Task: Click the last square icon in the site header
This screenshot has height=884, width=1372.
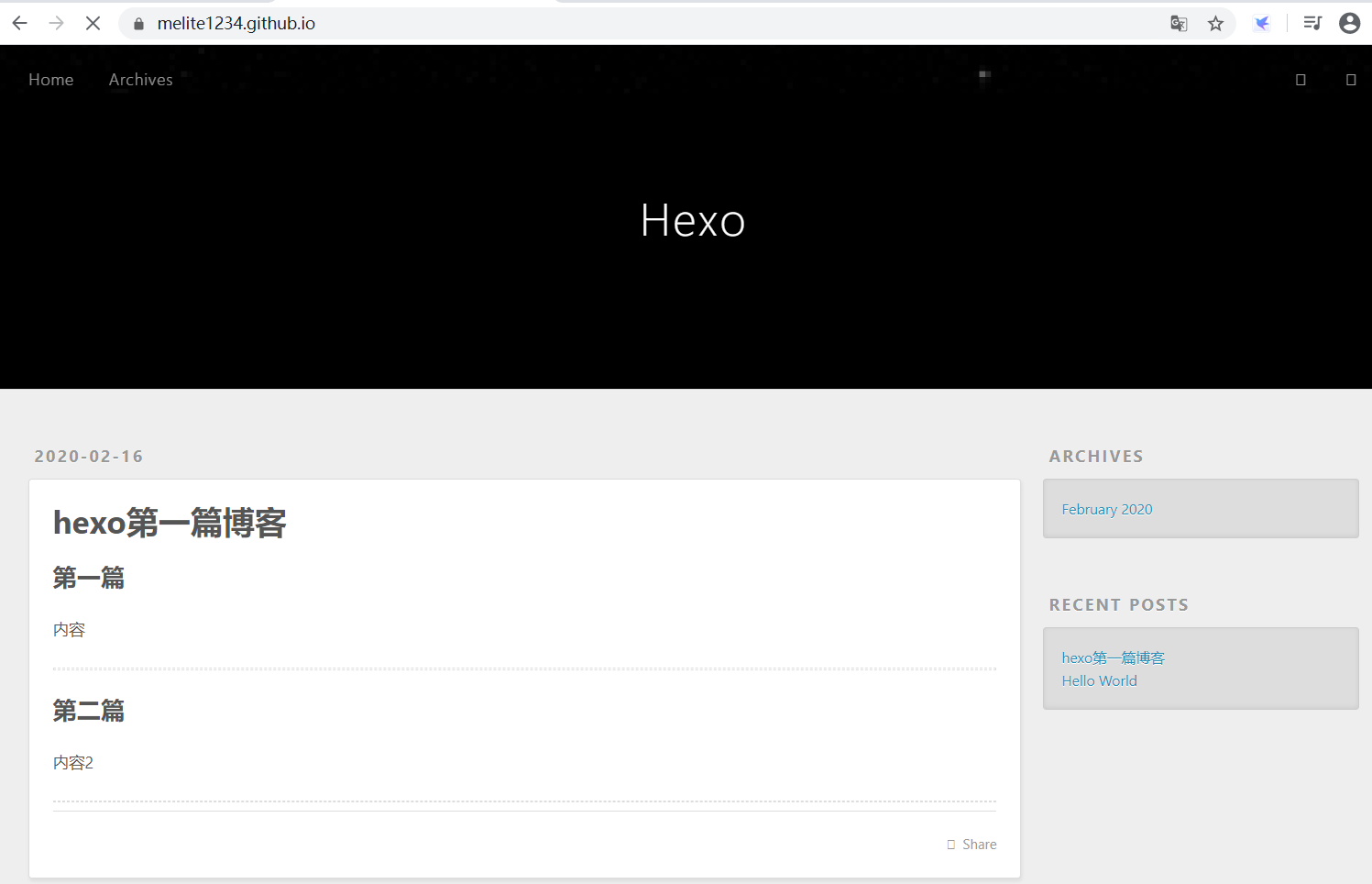Action: click(1351, 80)
